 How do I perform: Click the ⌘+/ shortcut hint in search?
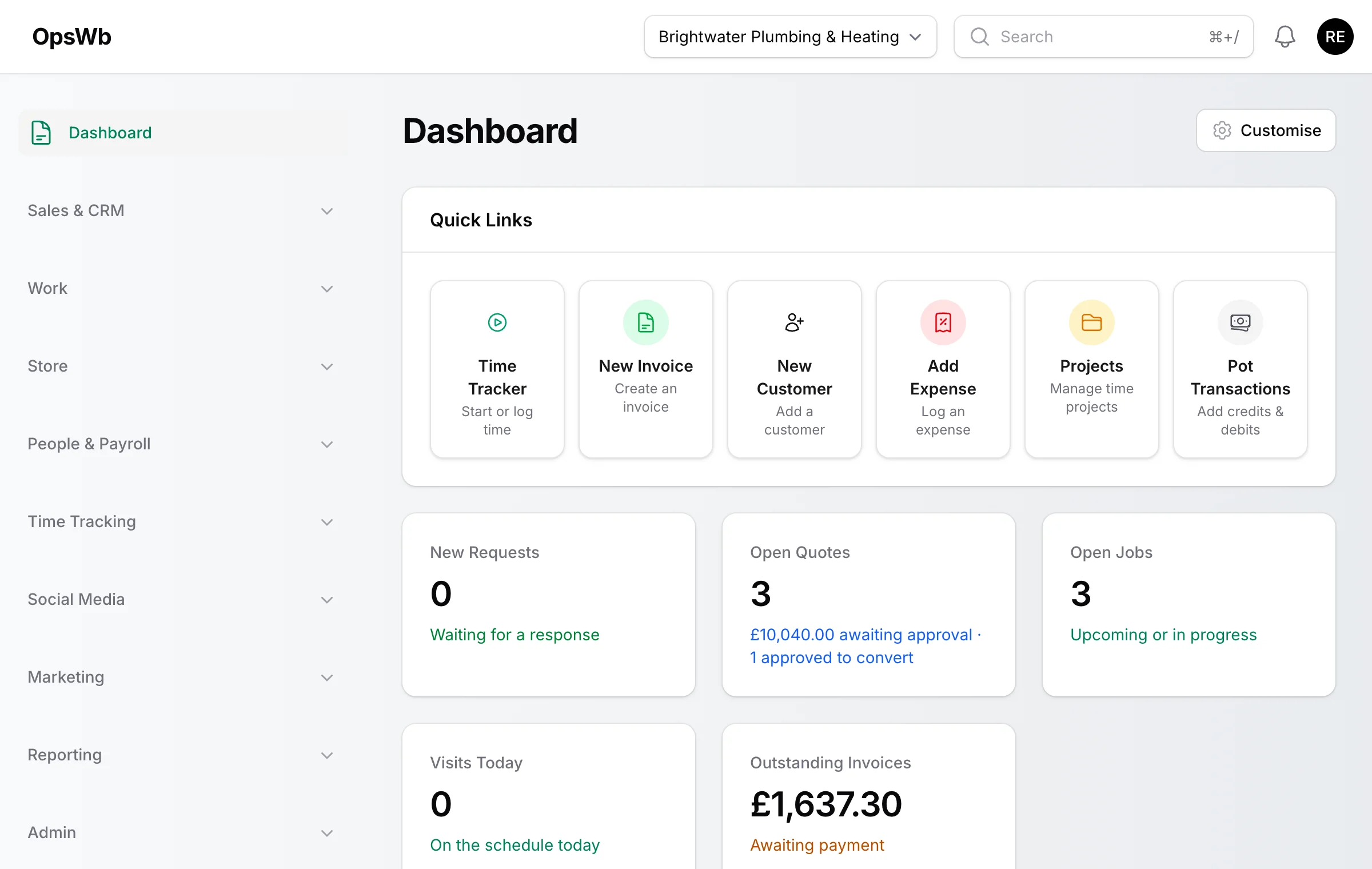(x=1224, y=37)
